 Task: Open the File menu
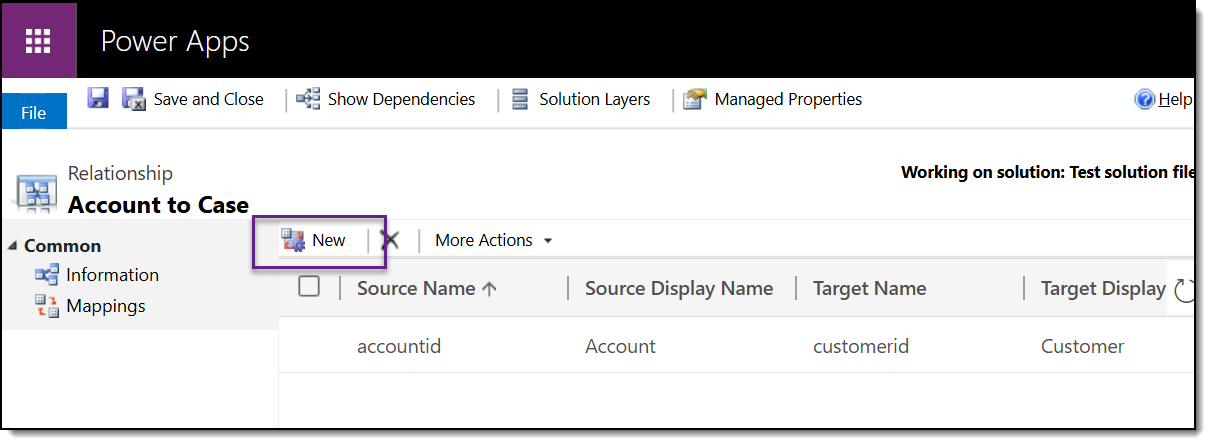point(34,112)
